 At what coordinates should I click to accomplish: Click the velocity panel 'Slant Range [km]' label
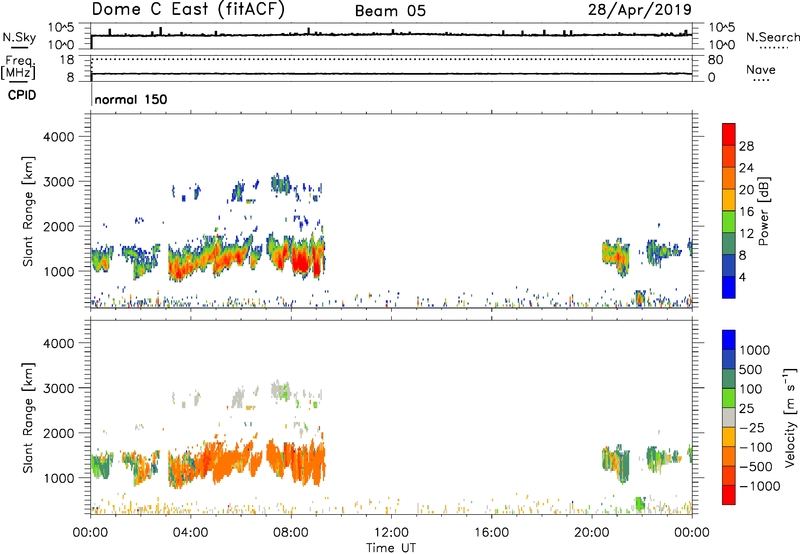(28, 418)
